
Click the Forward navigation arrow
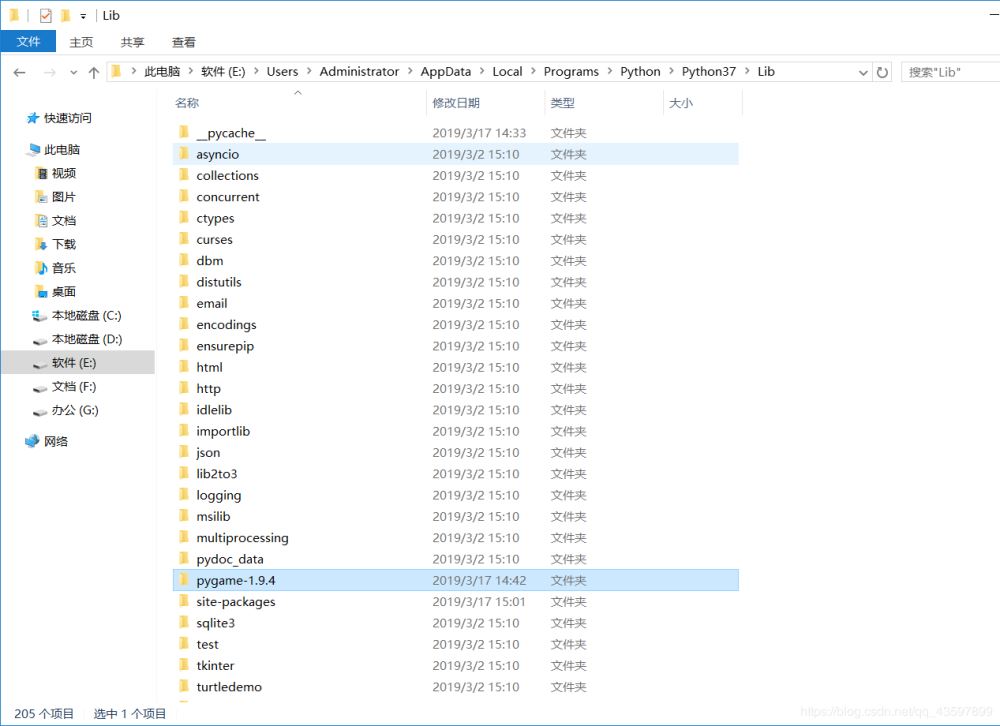click(x=49, y=72)
